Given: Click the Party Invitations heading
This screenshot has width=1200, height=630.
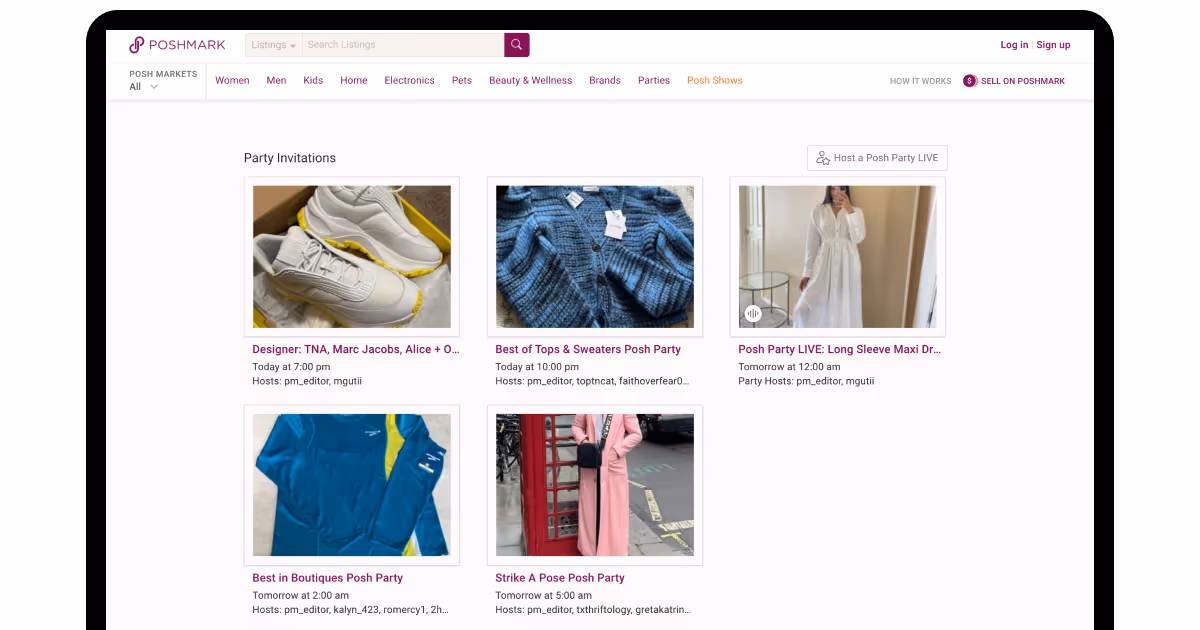Looking at the screenshot, I should [290, 158].
